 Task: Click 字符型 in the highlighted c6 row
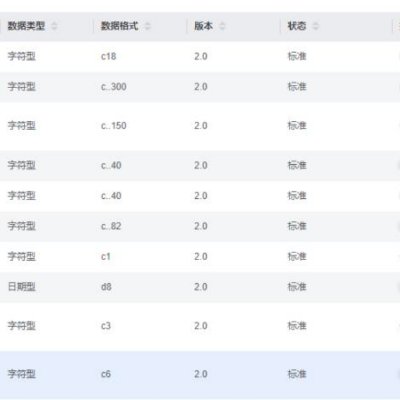point(22,374)
